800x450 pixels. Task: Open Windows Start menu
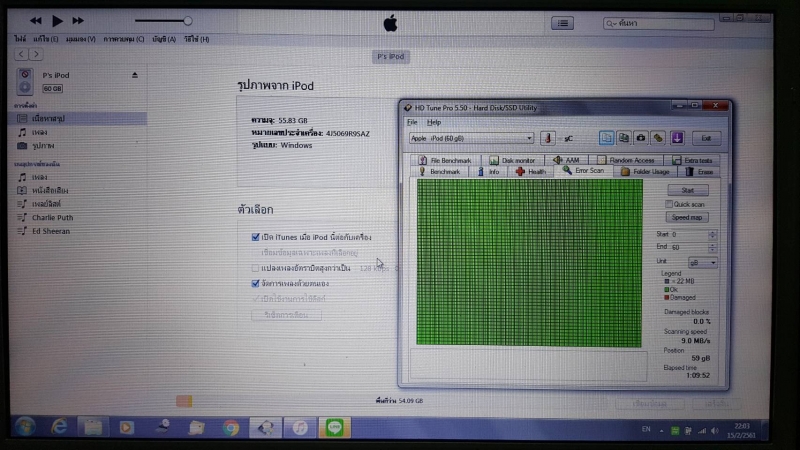click(x=24, y=427)
